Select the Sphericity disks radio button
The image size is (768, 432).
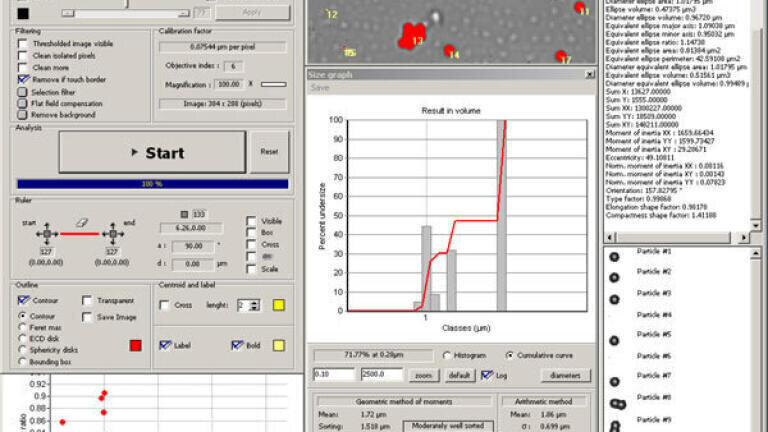pos(22,350)
